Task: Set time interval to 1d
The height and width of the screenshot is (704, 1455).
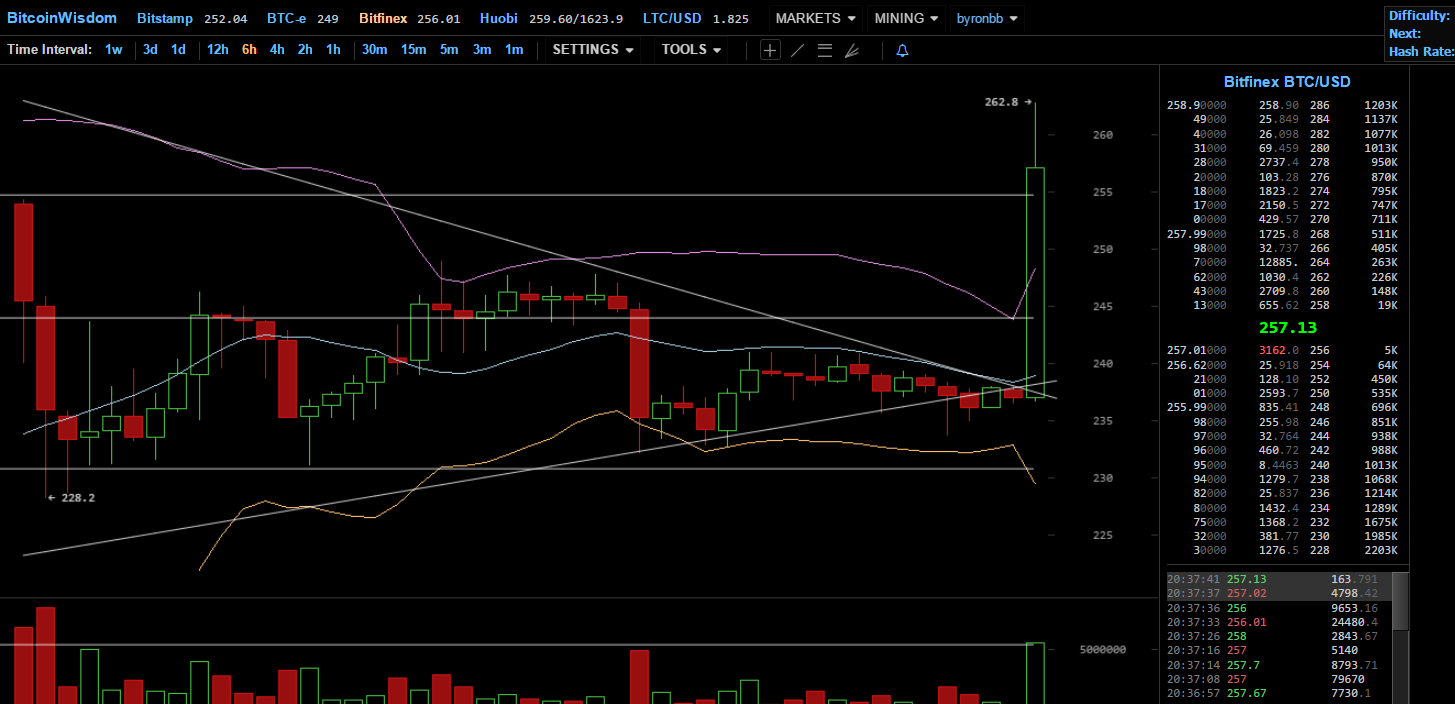Action: coord(178,50)
